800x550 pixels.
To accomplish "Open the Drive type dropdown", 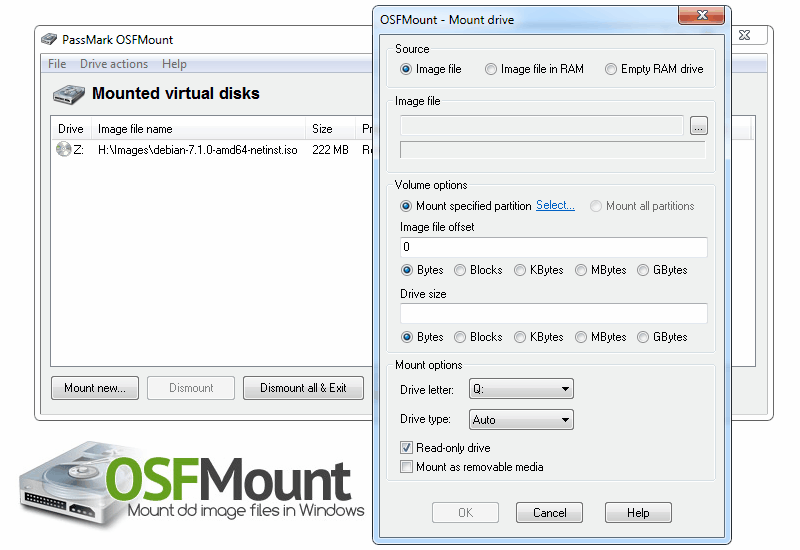I will tap(521, 420).
